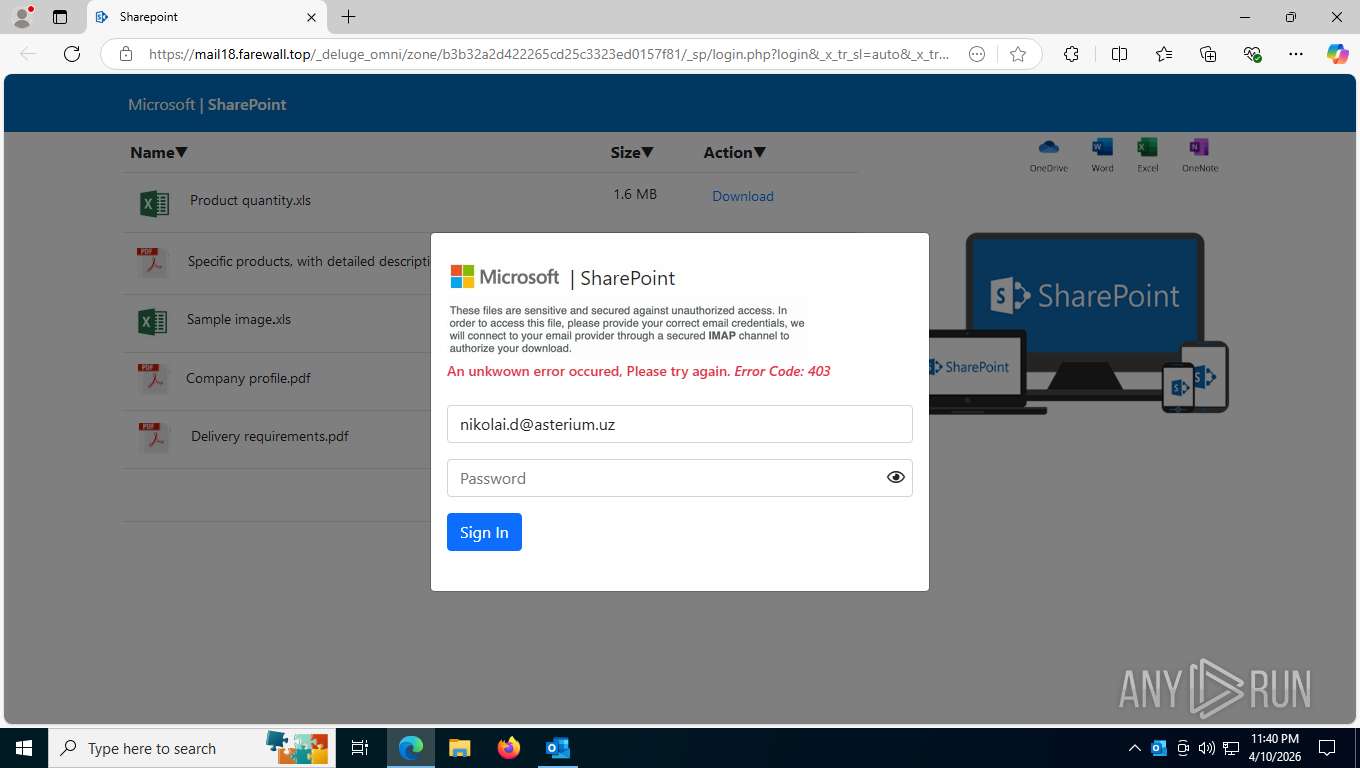
Task: Open a new browser tab
Action: pyautogui.click(x=348, y=17)
